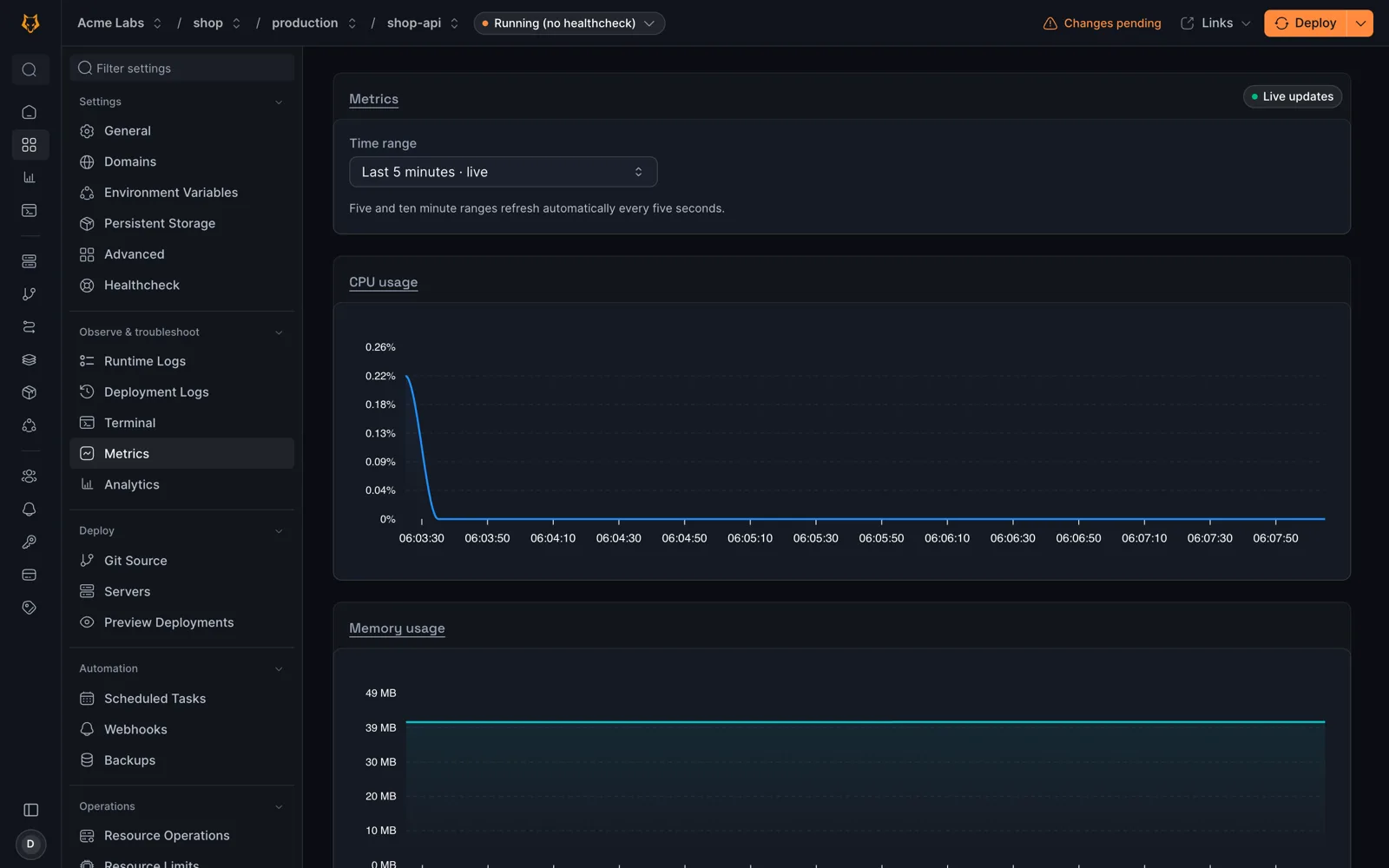This screenshot has width=1389, height=868.
Task: Click the orange Deploy button
Action: pyautogui.click(x=1306, y=23)
